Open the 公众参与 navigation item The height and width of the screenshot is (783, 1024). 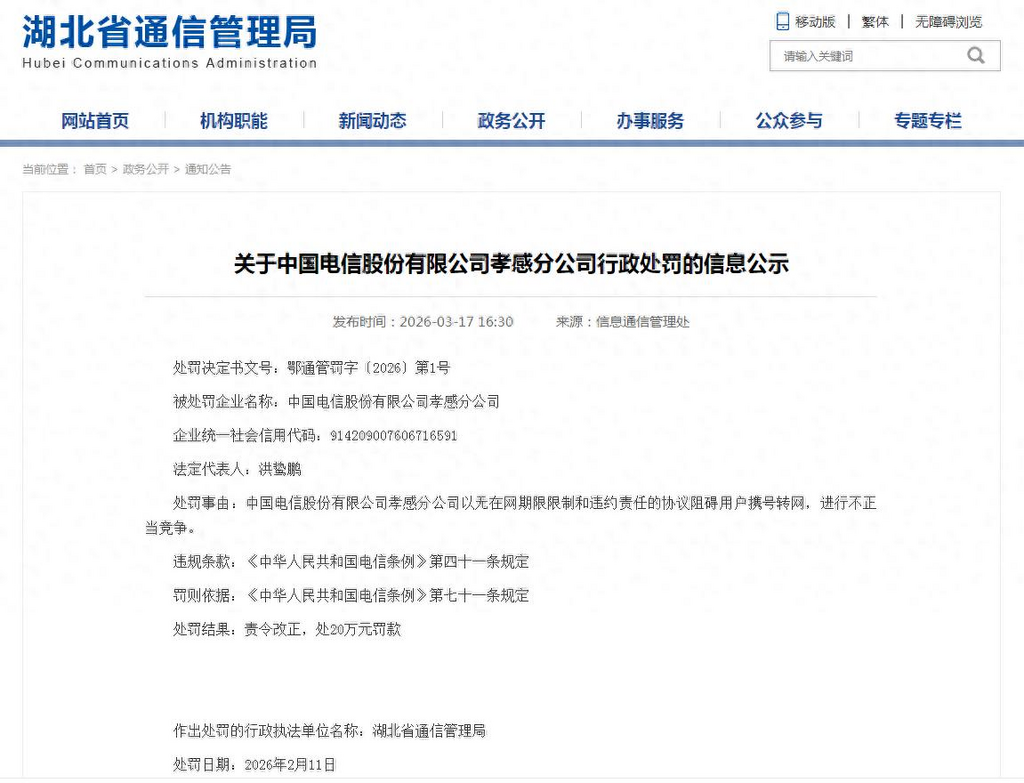789,121
